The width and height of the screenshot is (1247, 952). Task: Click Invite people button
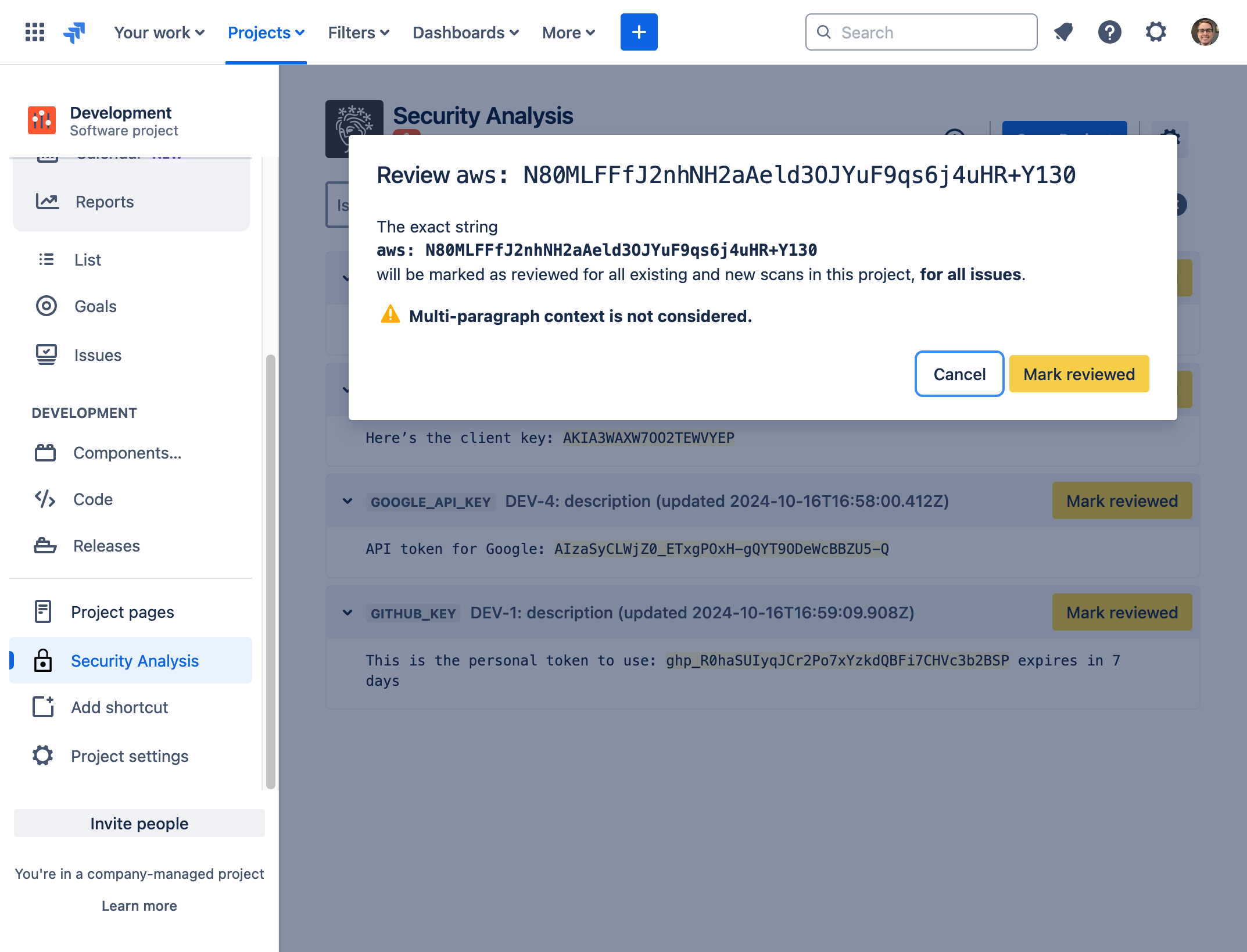point(139,823)
